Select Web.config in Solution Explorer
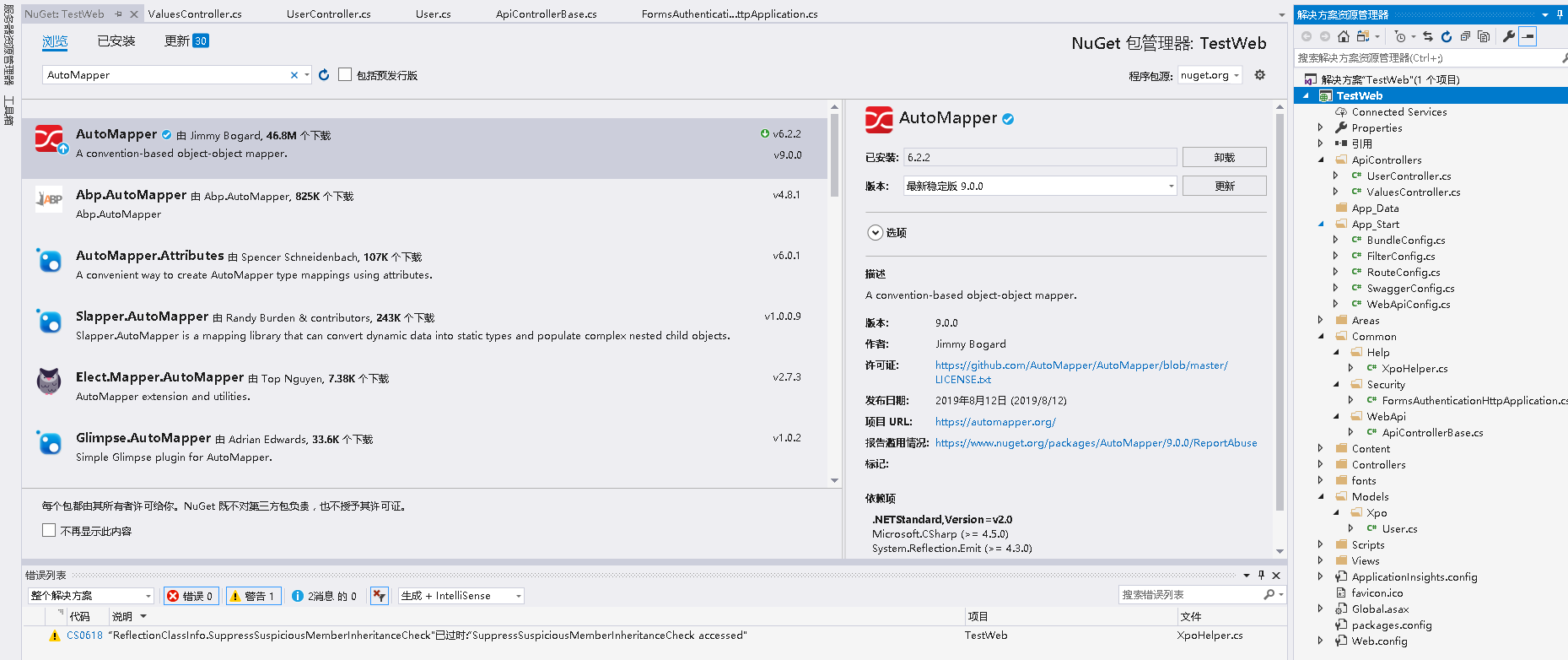Image resolution: width=1568 pixels, height=660 pixels. (x=1379, y=641)
